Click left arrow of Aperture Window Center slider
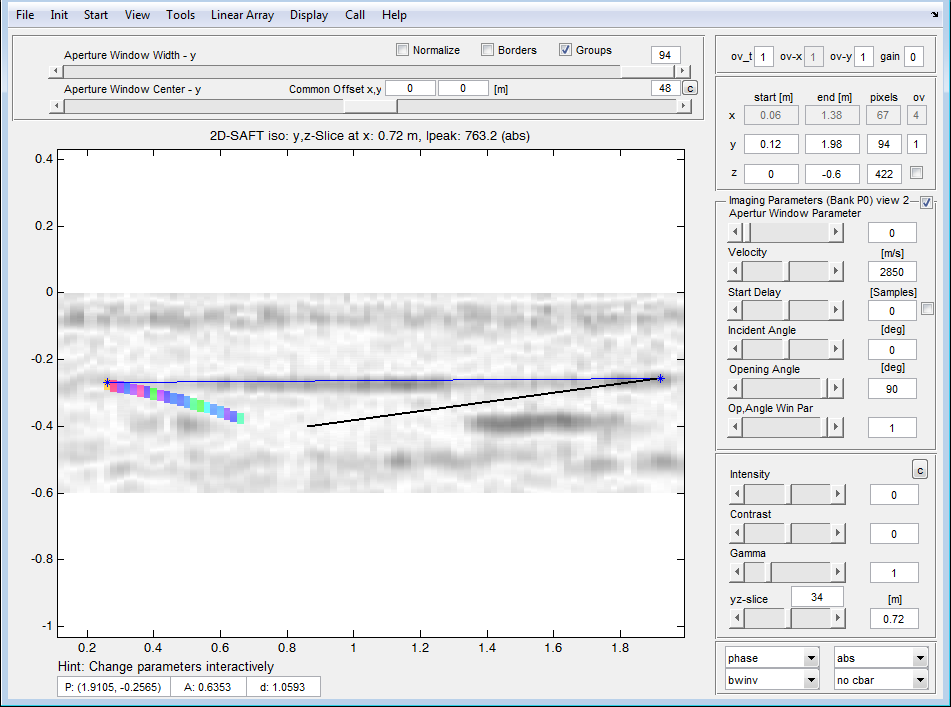This screenshot has width=951, height=707. [56, 106]
